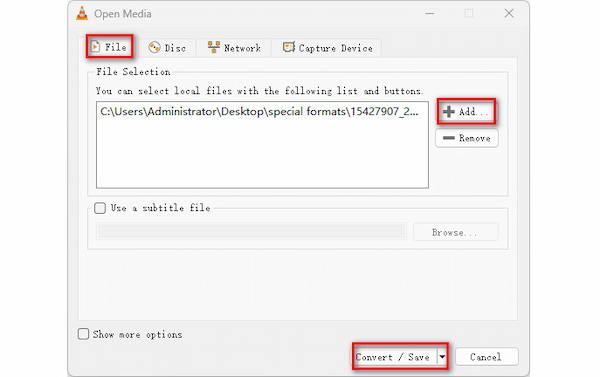
Task: Select the listed file path entry
Action: 259,112
